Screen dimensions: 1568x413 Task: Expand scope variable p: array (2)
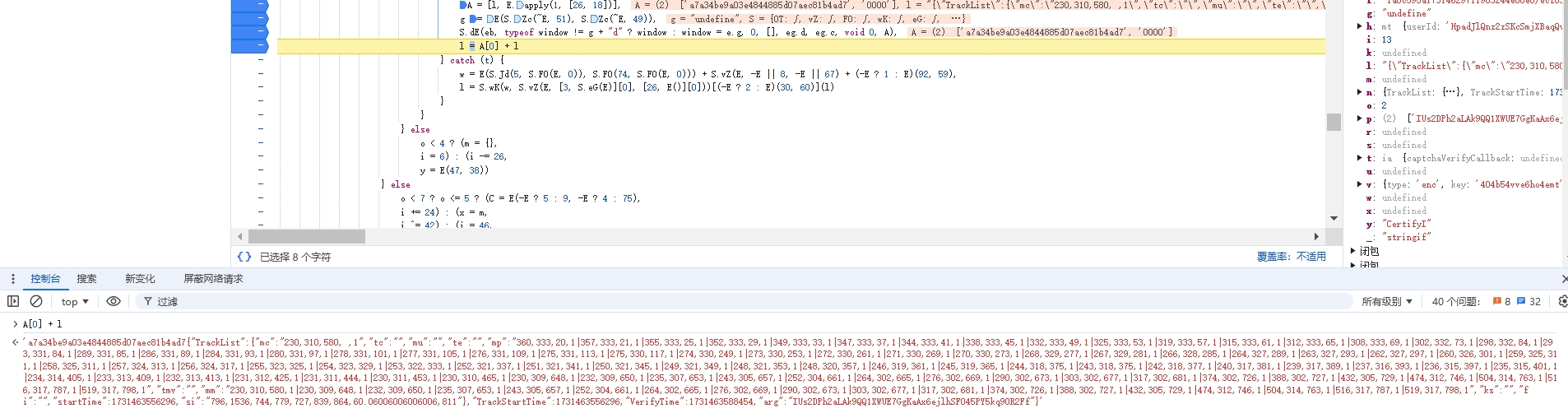pos(1359,118)
